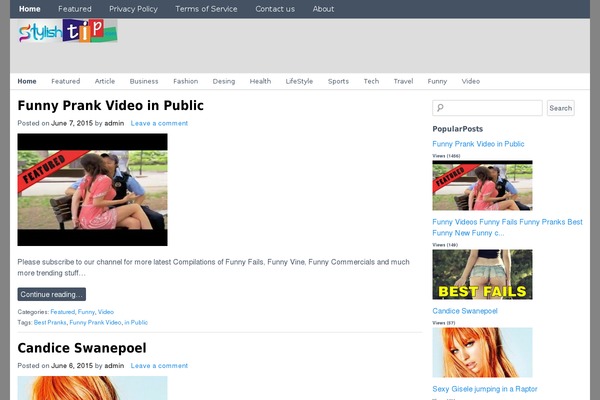Screen dimensions: 600x400
Task: Open the sidebar prank video thumbnail
Action: [482, 185]
